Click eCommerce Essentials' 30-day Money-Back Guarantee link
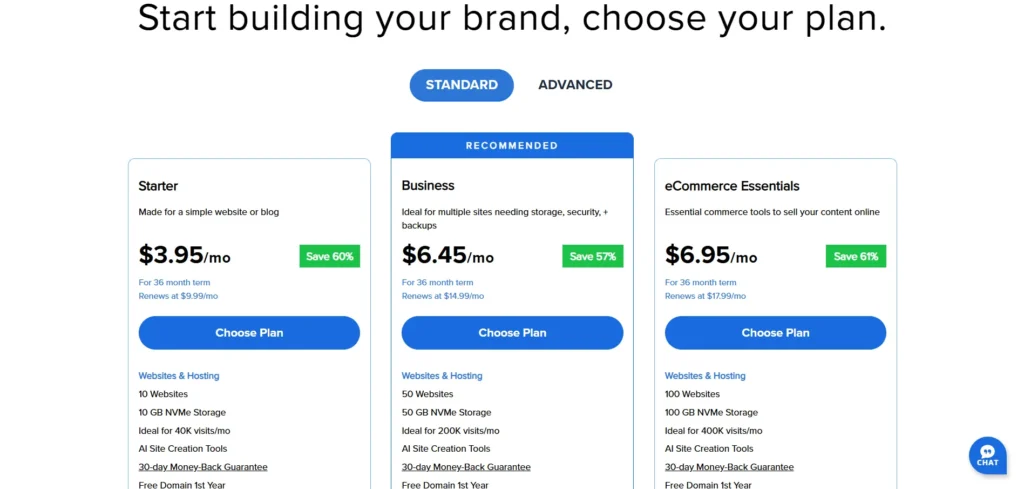 [x=729, y=467]
